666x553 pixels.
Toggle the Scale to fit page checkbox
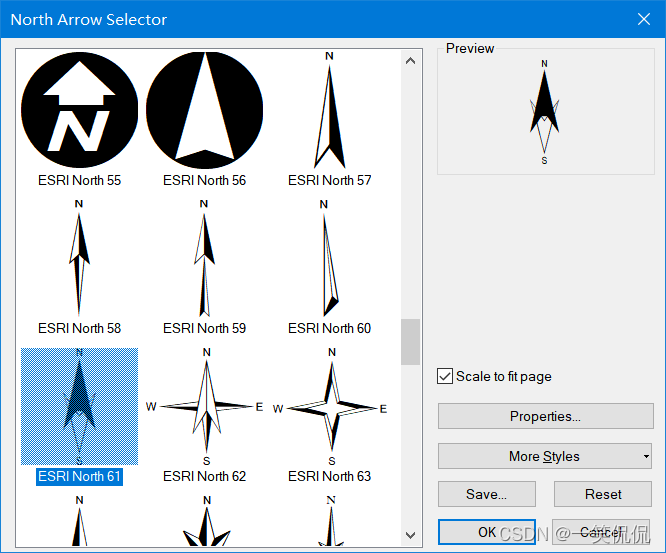tap(445, 376)
